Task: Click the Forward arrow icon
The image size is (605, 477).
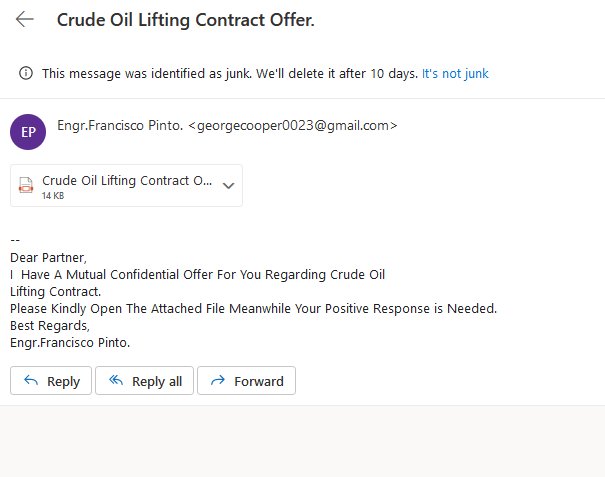Action: pos(218,381)
